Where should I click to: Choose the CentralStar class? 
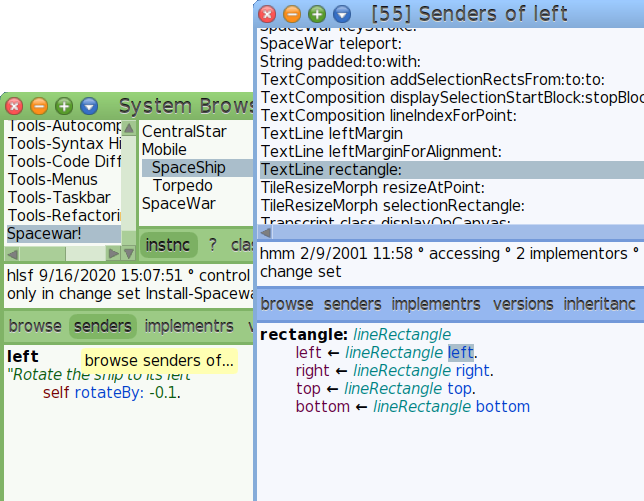[x=184, y=132]
